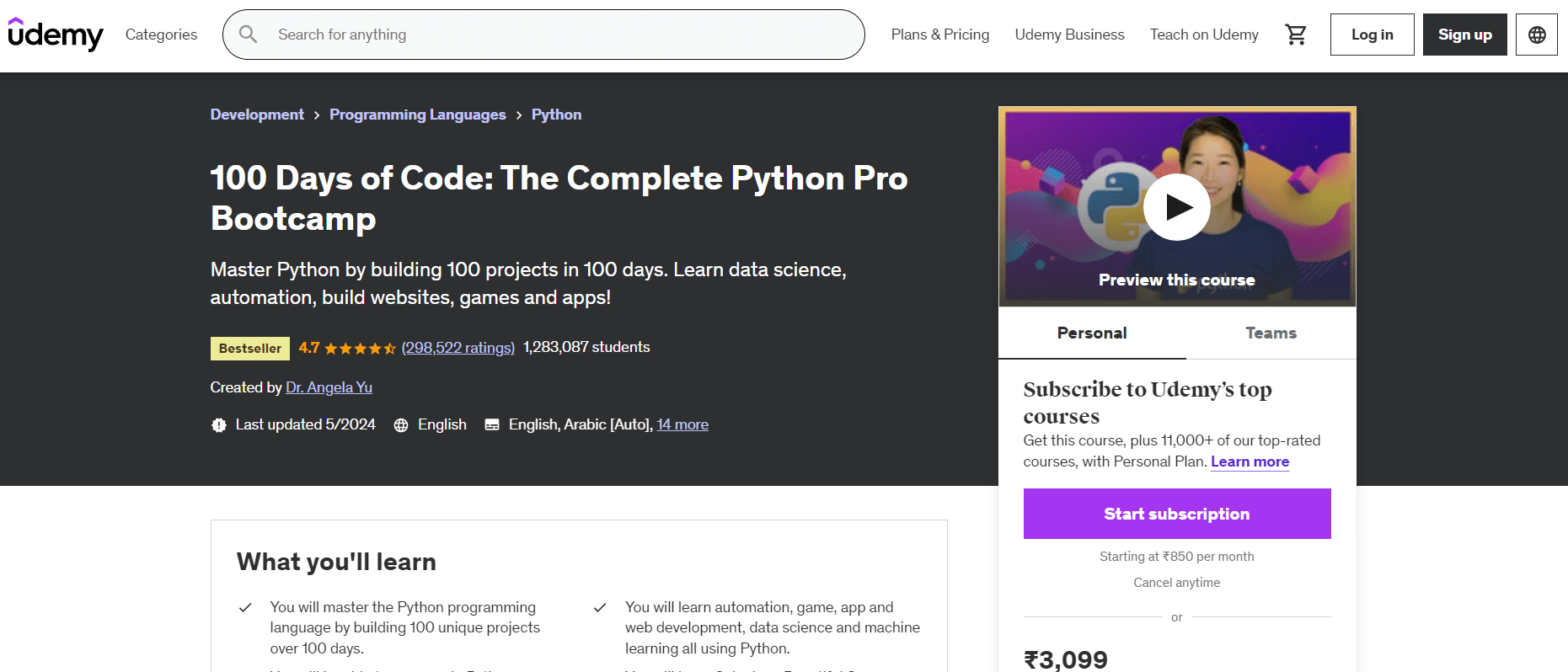Click the 1,283,087 students text
Screen dimensions: 1568x672
[586, 347]
